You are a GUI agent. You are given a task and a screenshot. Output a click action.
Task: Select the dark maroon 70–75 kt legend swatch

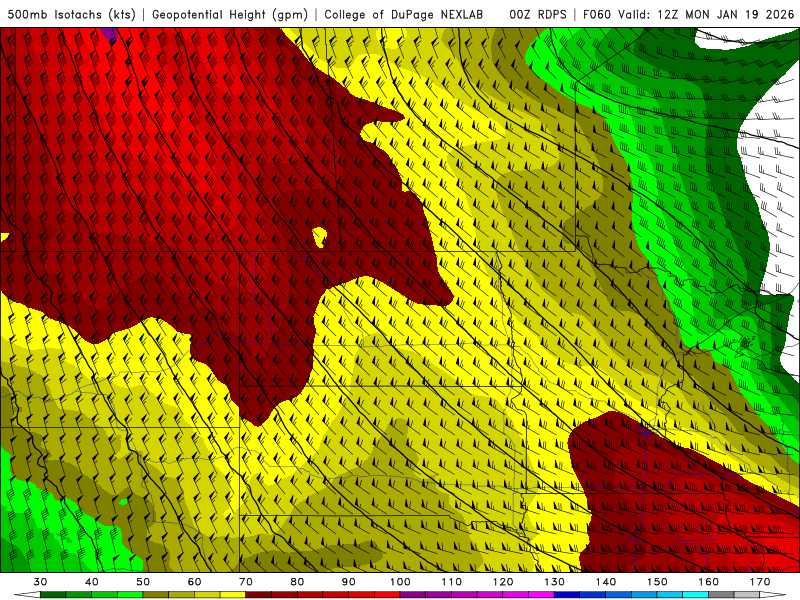coord(259,595)
